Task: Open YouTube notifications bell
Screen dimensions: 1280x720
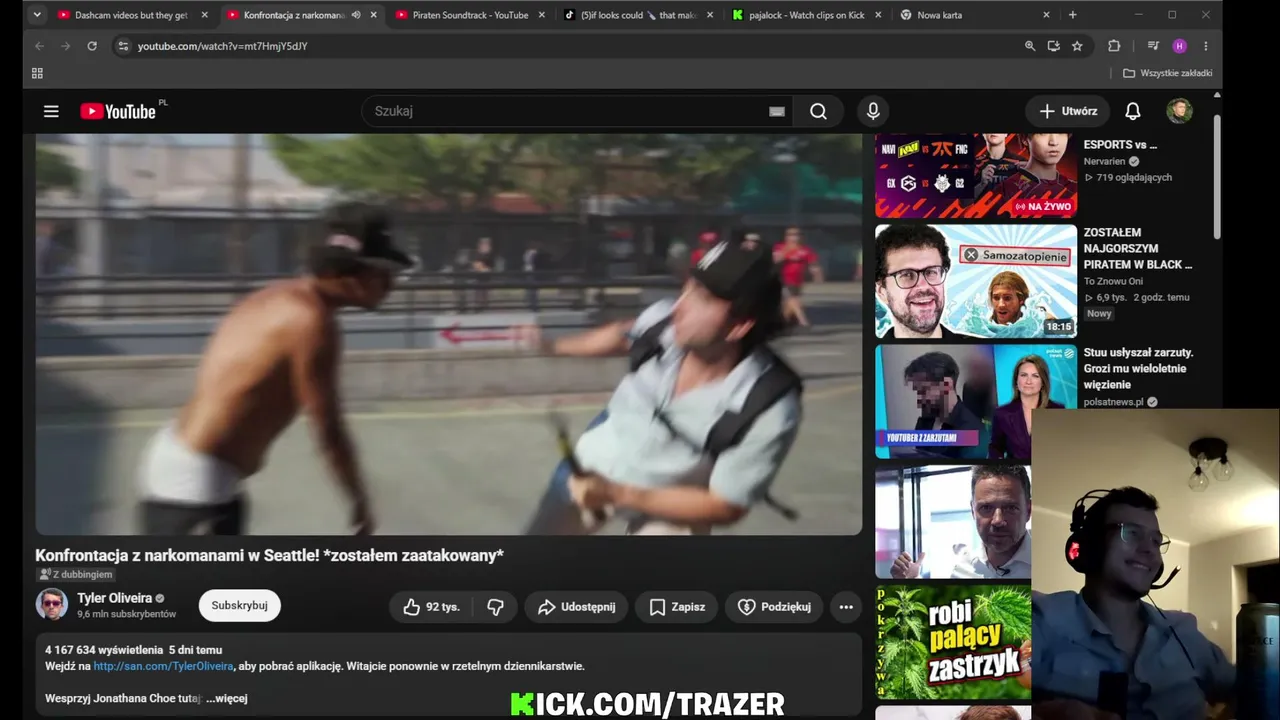Action: (x=1133, y=111)
